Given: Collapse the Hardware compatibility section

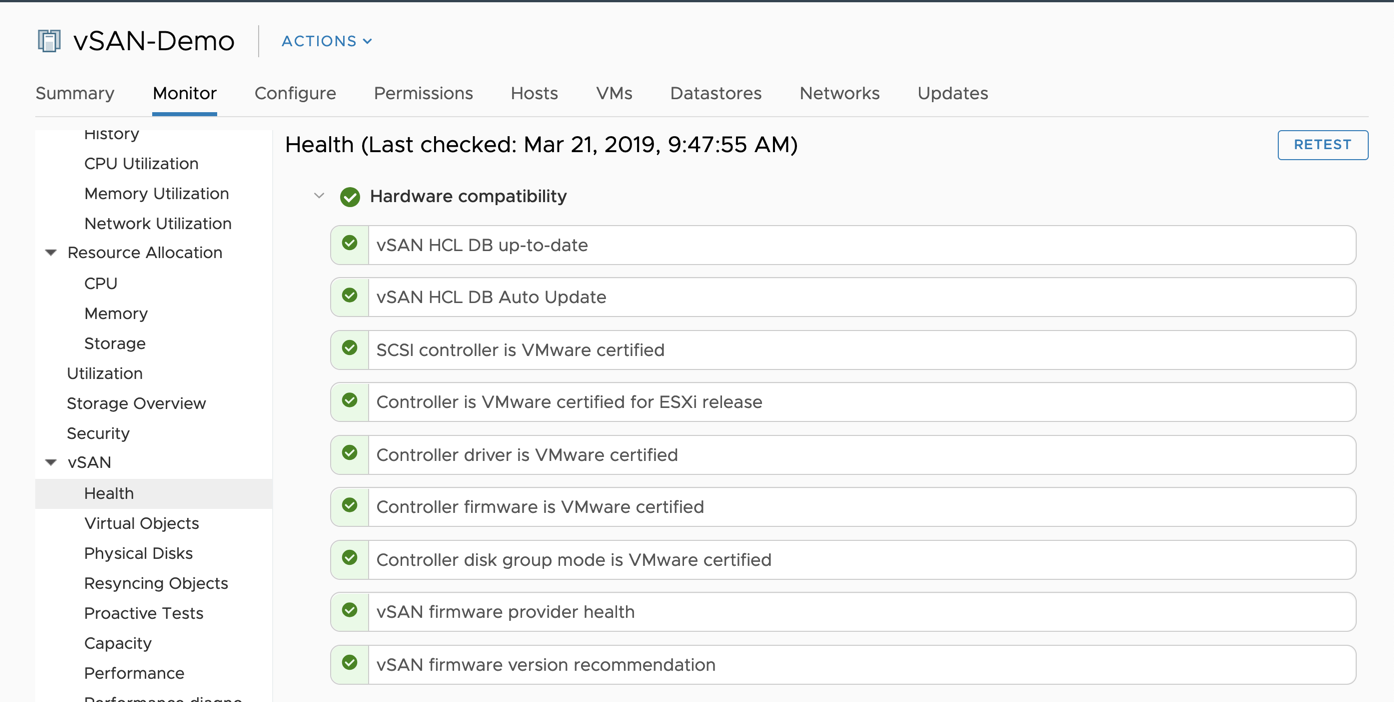Looking at the screenshot, I should point(319,196).
